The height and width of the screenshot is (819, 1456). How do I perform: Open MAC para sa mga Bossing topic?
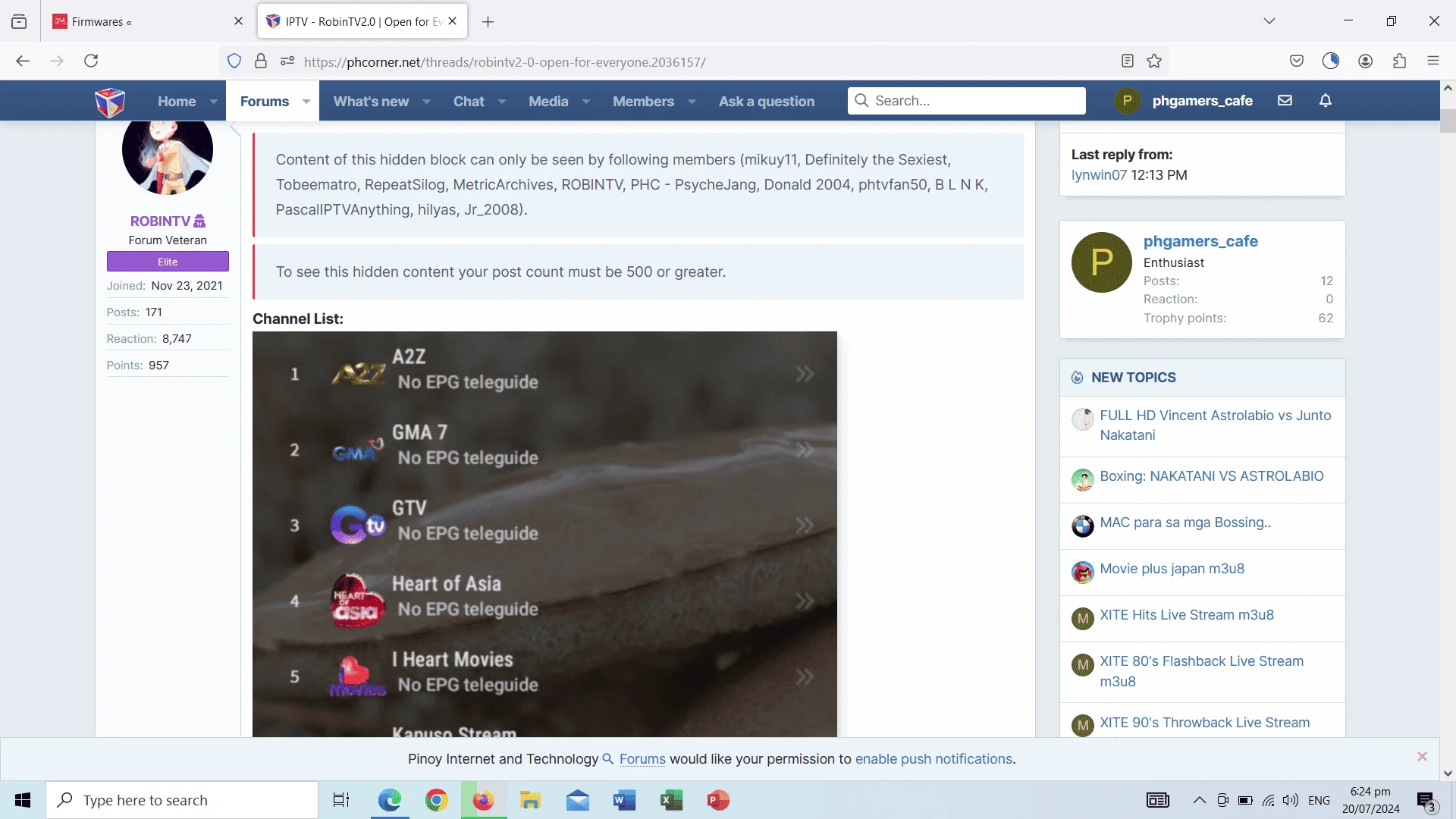click(x=1185, y=522)
